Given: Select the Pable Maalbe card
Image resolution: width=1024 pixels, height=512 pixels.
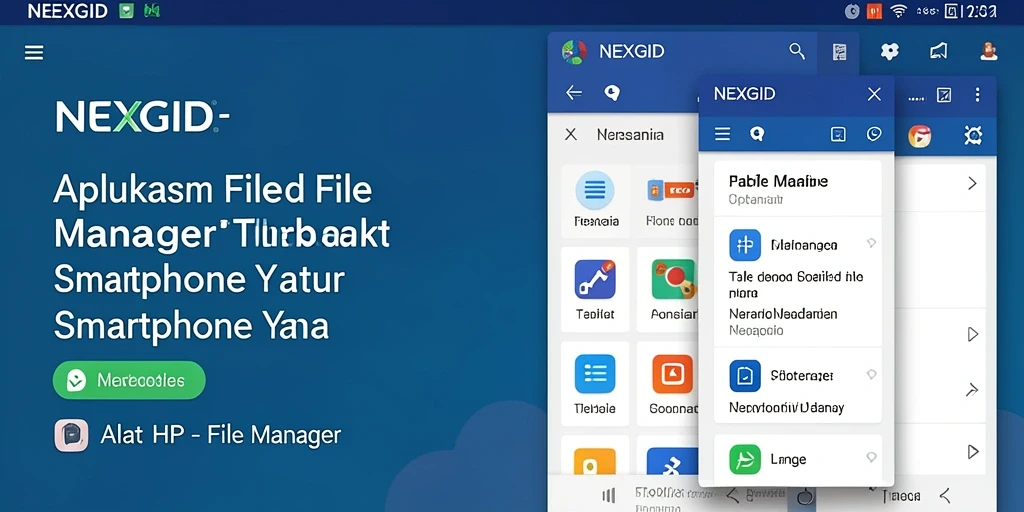Looking at the screenshot, I should point(797,188).
